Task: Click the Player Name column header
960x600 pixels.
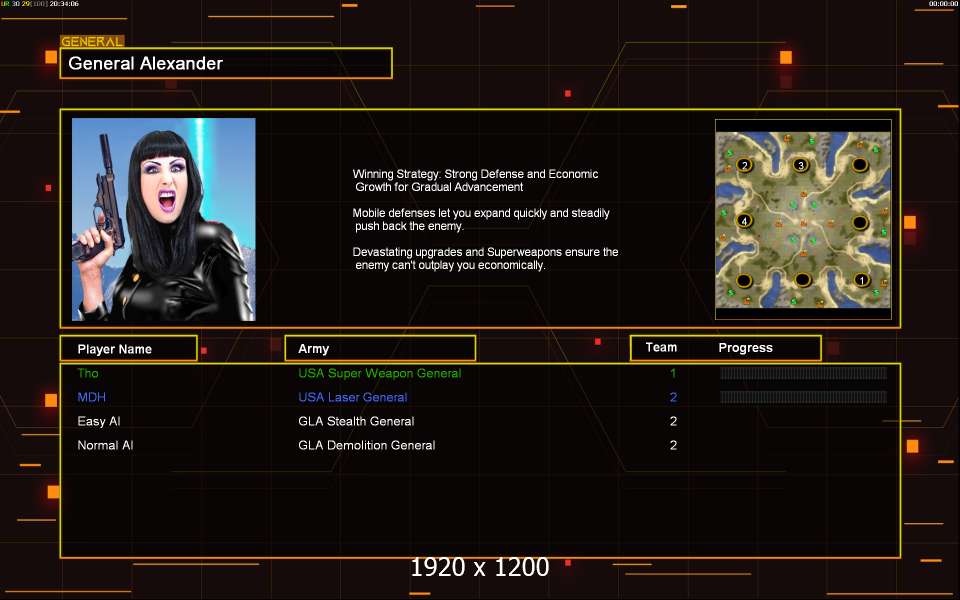Action: [x=129, y=348]
